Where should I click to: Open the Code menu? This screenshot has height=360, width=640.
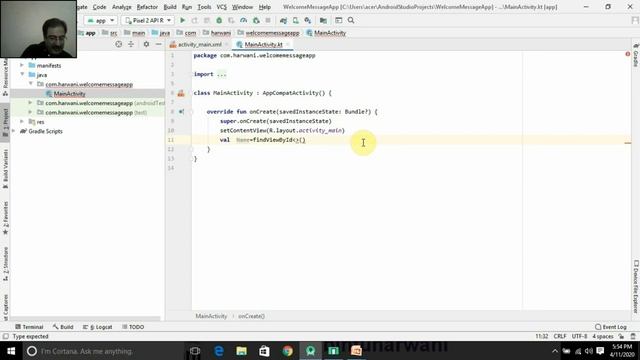coord(99,7)
